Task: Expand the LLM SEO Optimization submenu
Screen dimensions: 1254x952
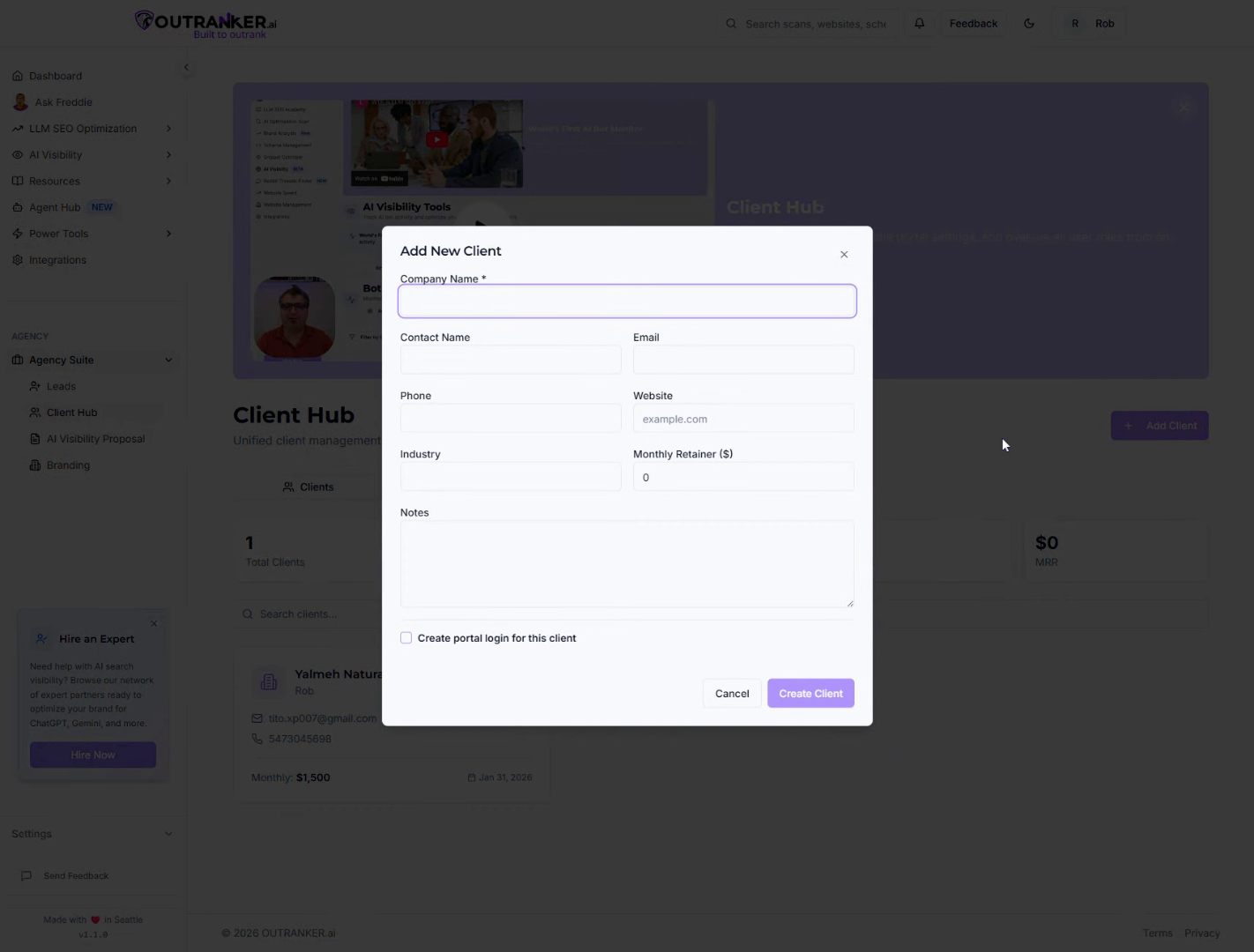Action: point(168,129)
